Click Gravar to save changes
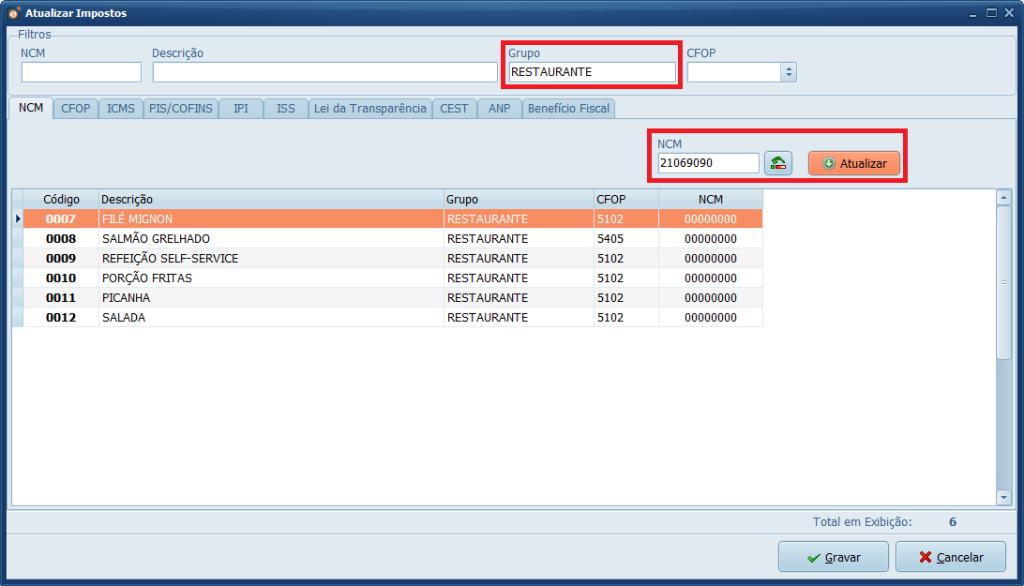 (833, 557)
